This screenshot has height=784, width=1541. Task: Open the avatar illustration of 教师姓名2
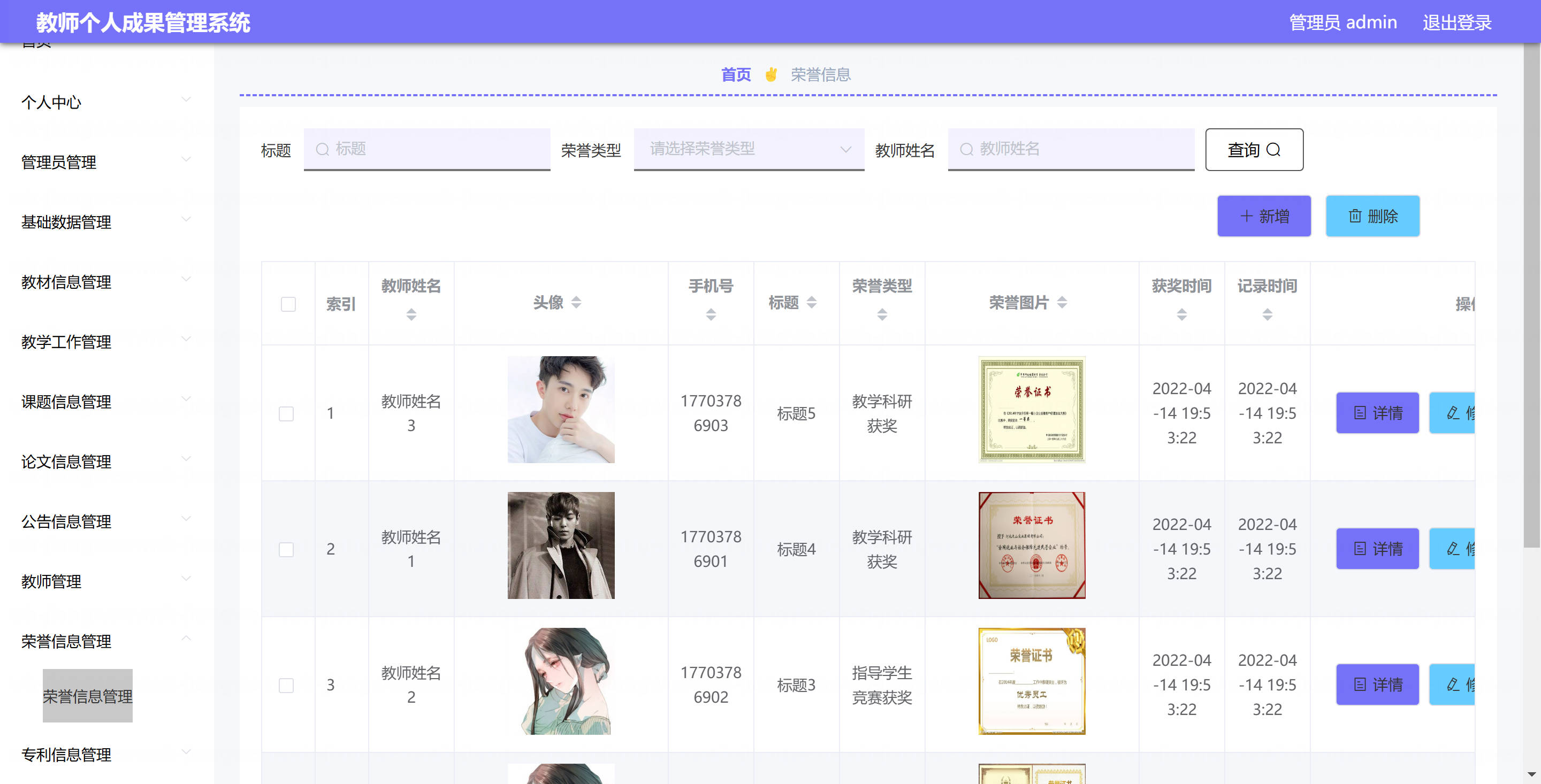point(561,681)
